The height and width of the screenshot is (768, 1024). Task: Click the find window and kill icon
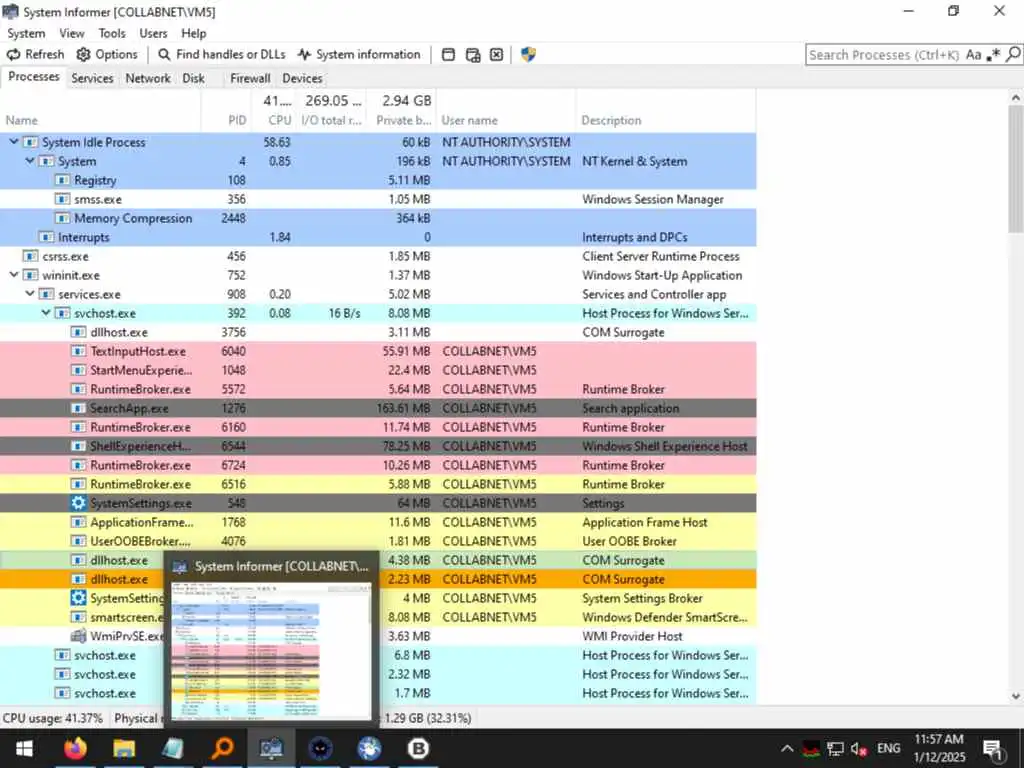(x=496, y=55)
